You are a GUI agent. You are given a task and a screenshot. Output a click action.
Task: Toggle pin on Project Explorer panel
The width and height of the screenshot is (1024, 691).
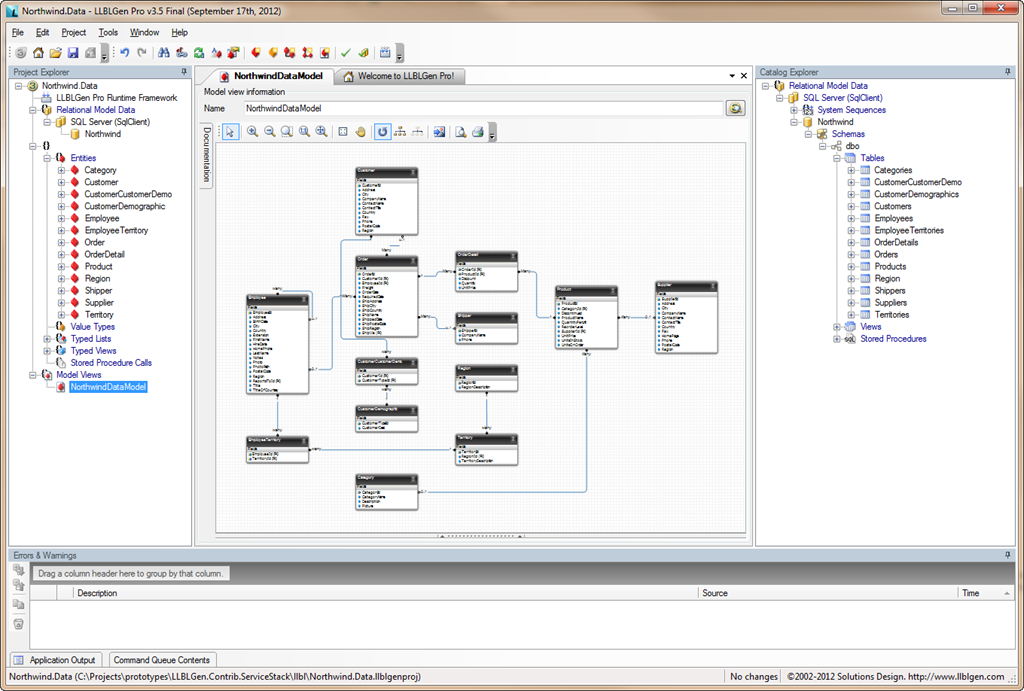tap(183, 72)
